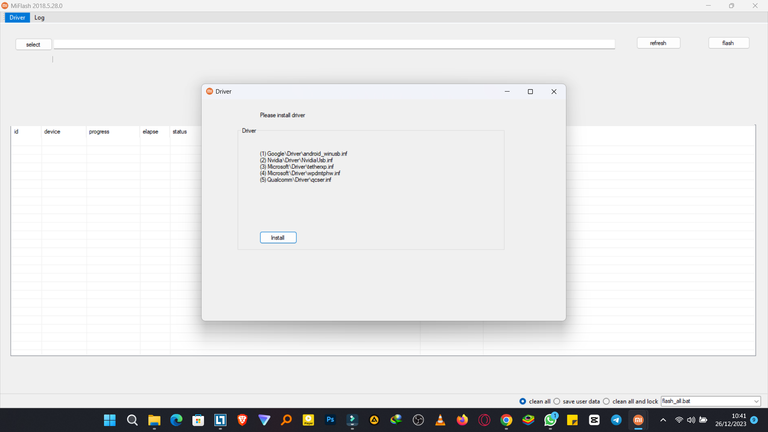Click the Microsoft wpdmtphw.inf driver entry
Viewport: 768px width, 432px height.
(300, 173)
